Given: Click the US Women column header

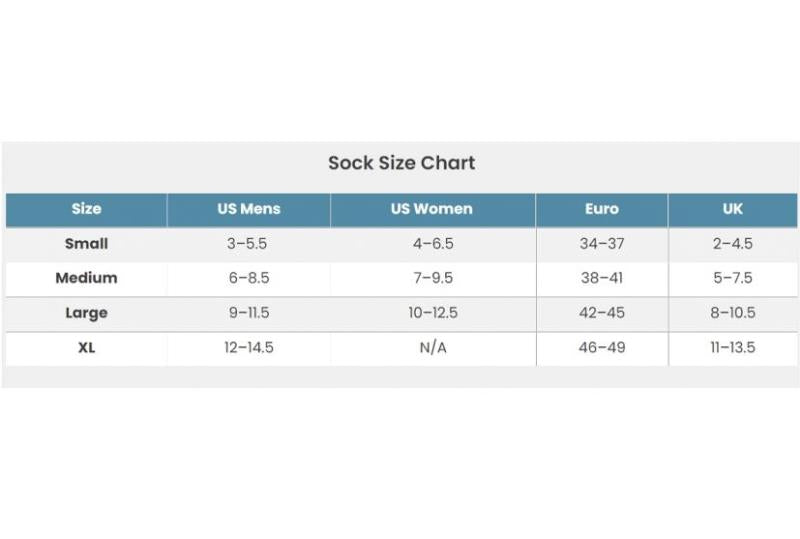Looking at the screenshot, I should [432, 209].
